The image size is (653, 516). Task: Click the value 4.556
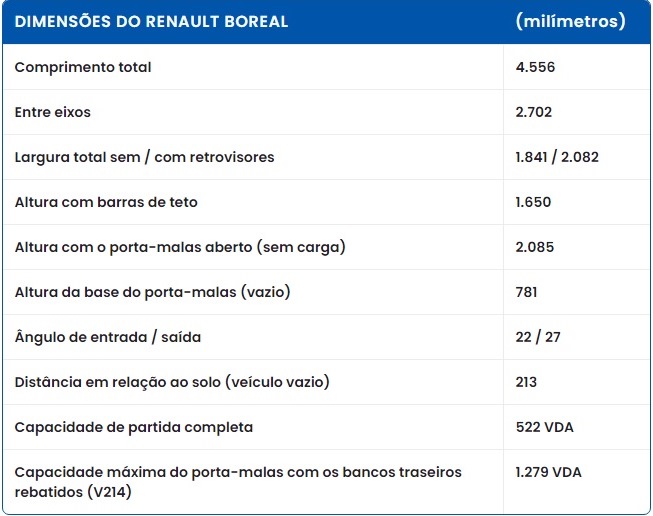pyautogui.click(x=535, y=67)
